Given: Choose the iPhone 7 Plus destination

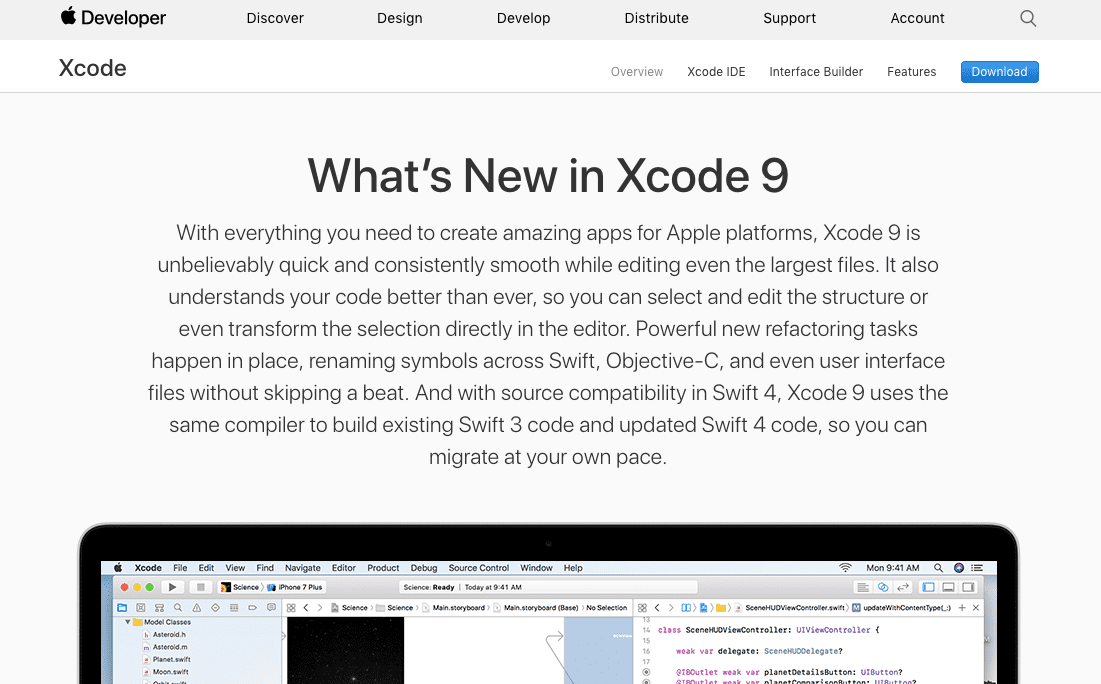Looking at the screenshot, I should click(295, 587).
